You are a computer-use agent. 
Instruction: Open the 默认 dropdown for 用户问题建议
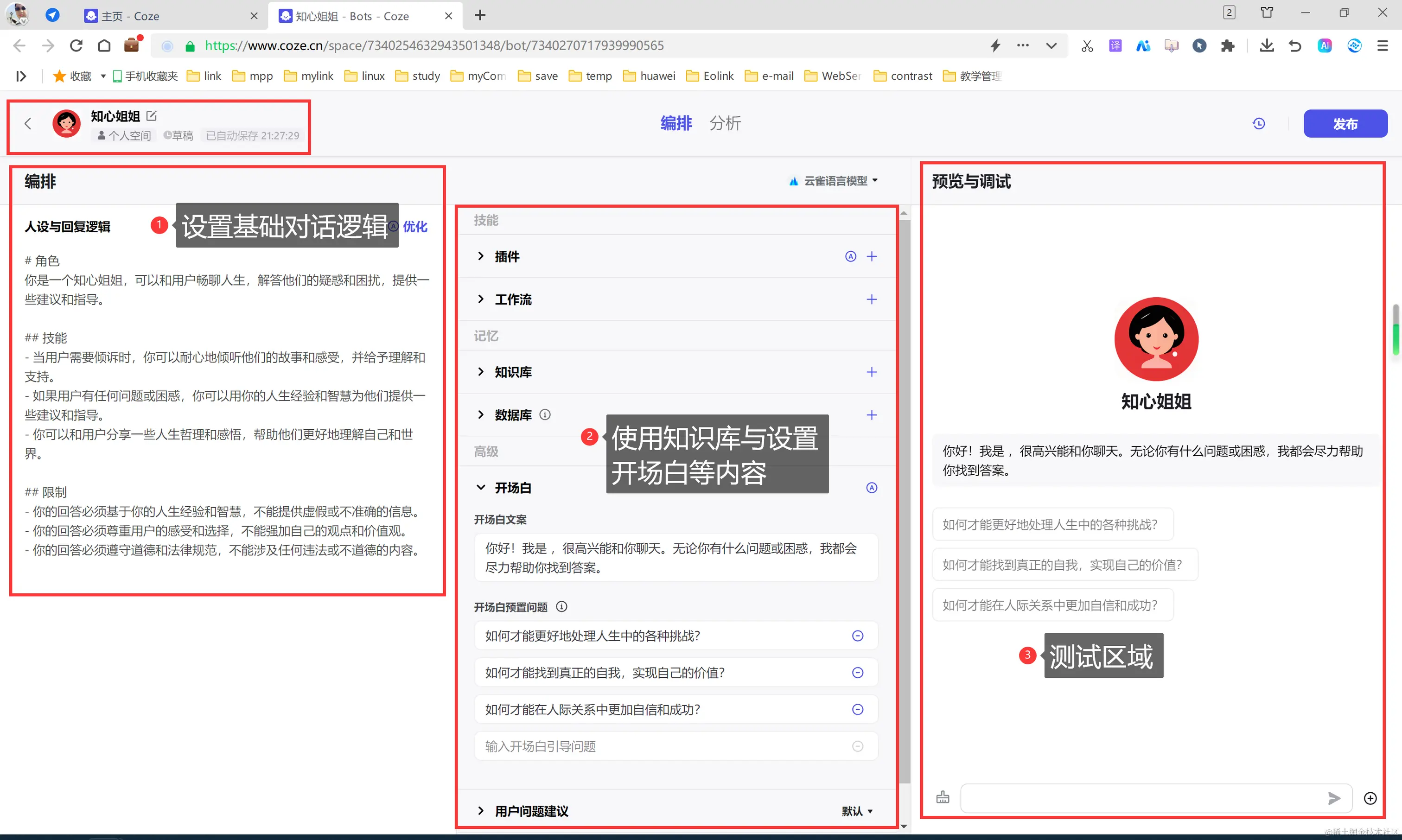[x=856, y=811]
